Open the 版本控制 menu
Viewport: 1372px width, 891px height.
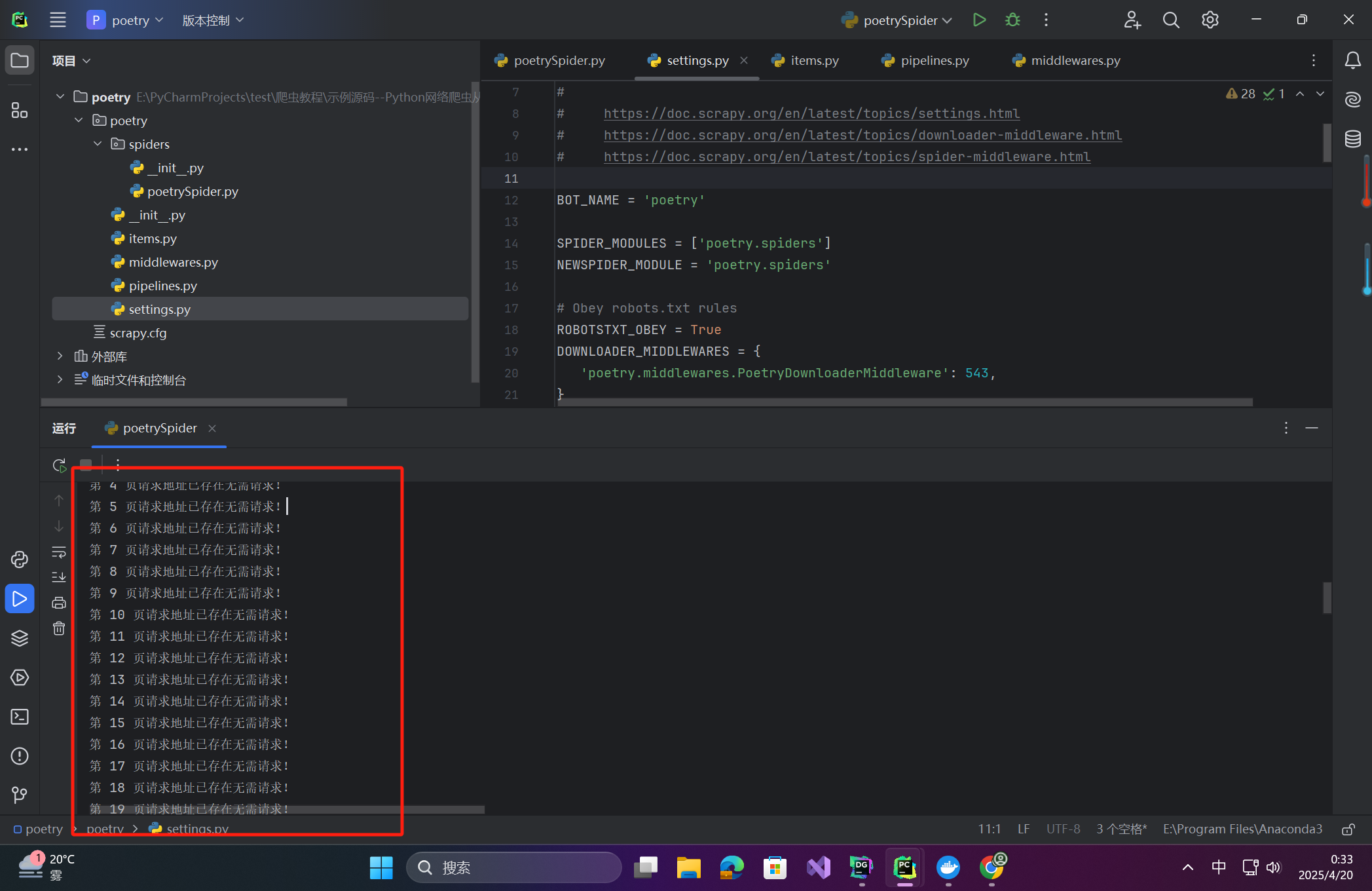pos(213,20)
